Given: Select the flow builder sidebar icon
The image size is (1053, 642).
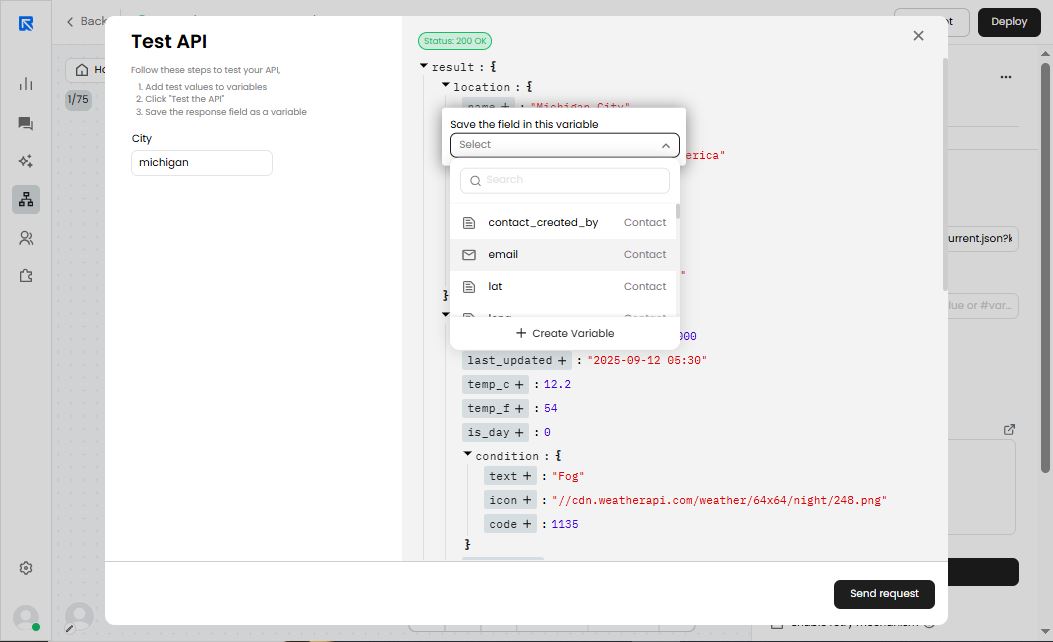Looking at the screenshot, I should [x=26, y=200].
